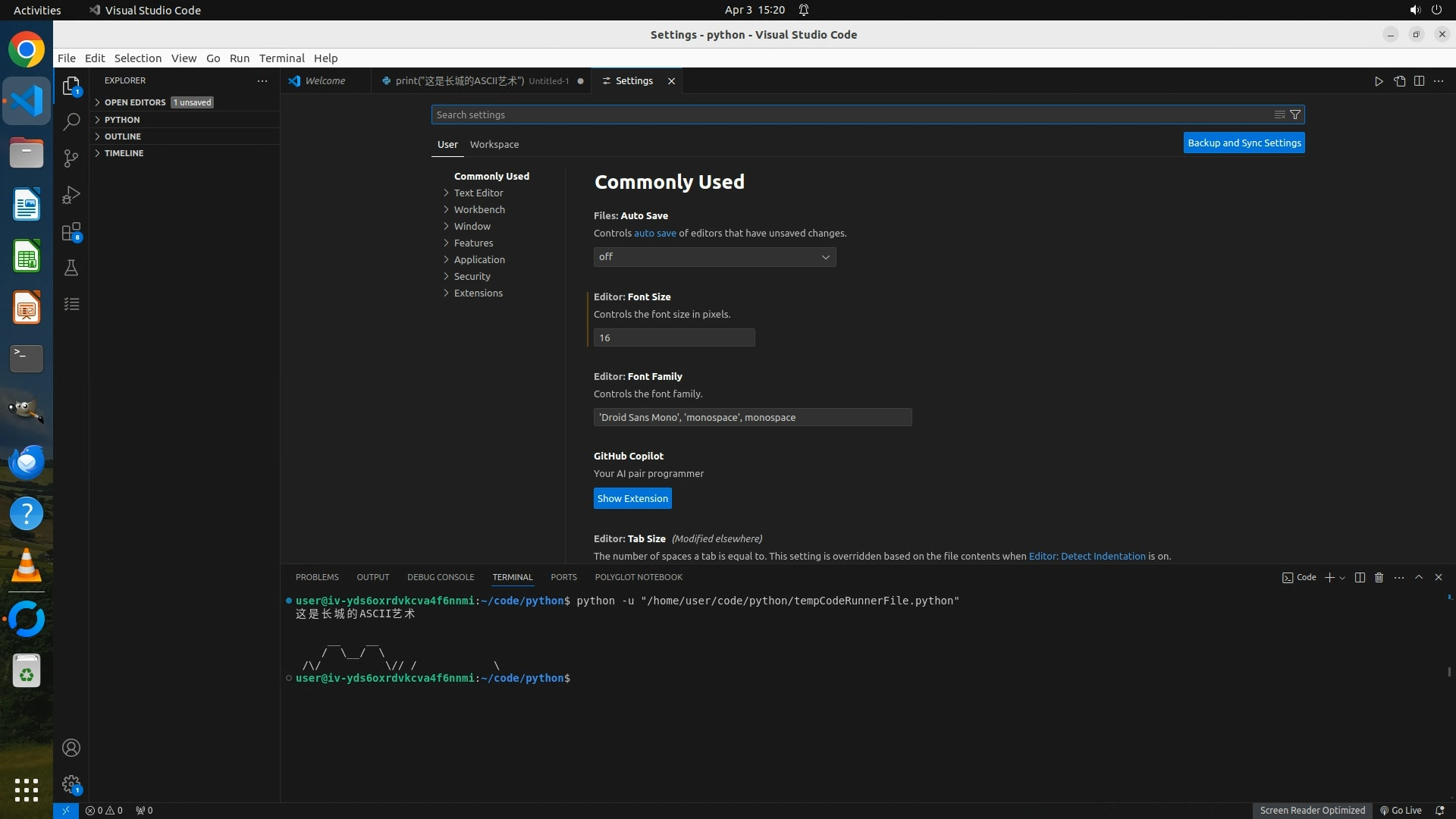Kill terminal with trash icon

coord(1379,577)
